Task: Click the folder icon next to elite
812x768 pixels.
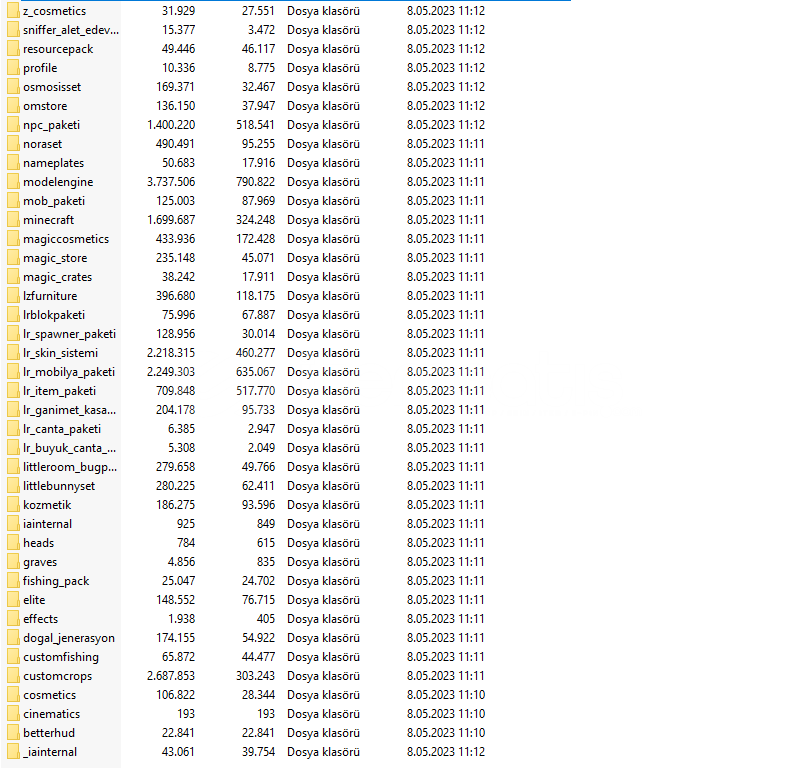Action: click(13, 600)
